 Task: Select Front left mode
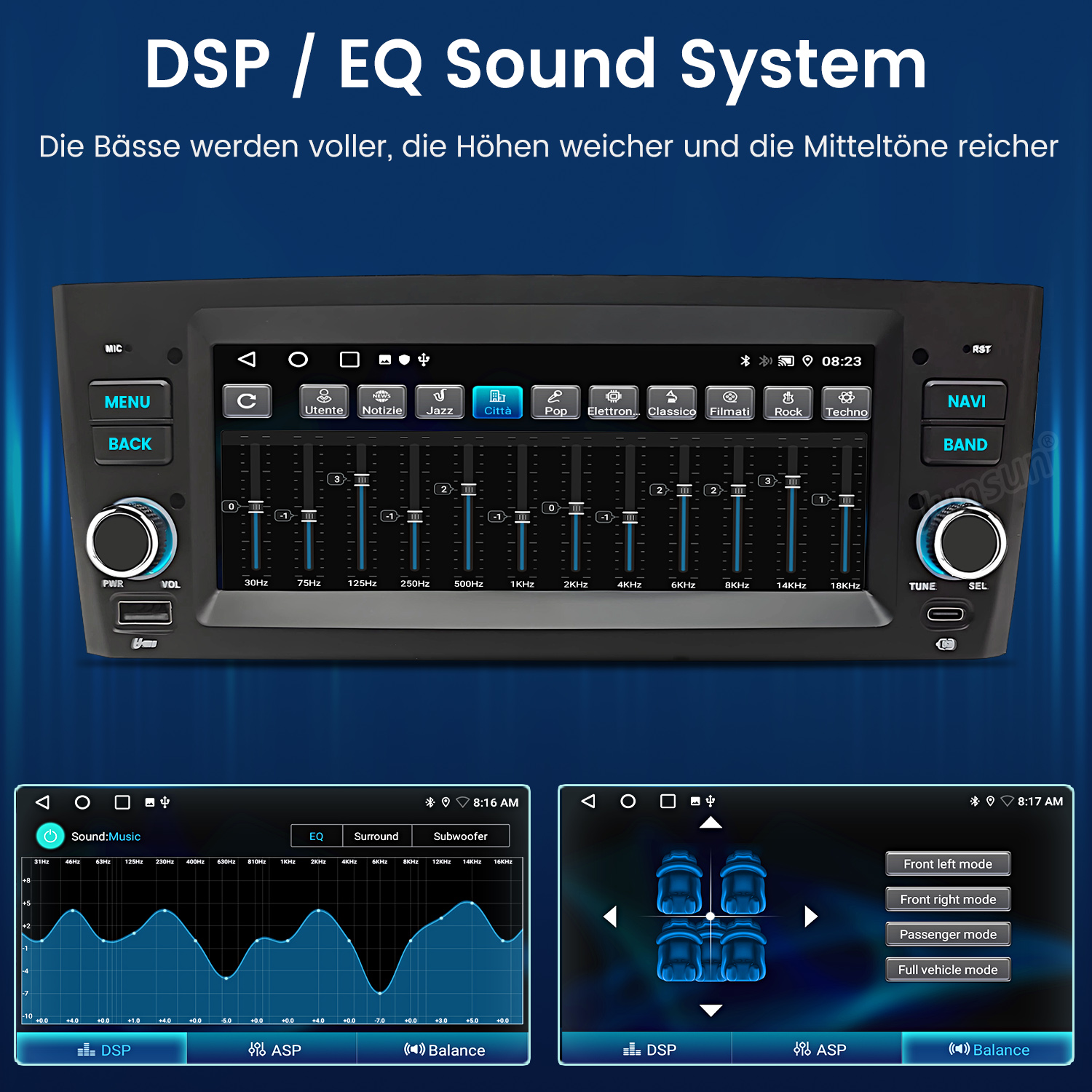(948, 864)
